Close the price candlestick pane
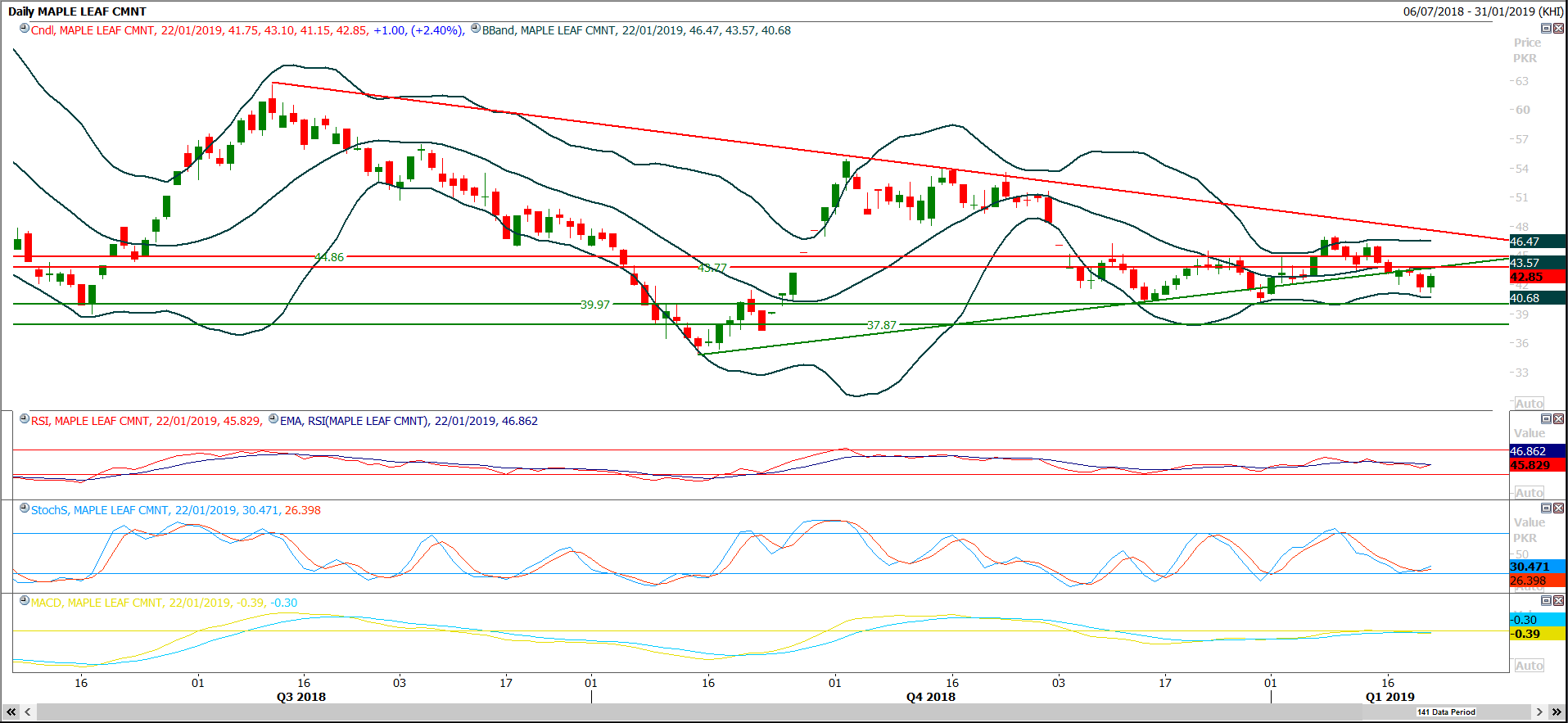This screenshot has width=1568, height=723. click(x=1558, y=28)
